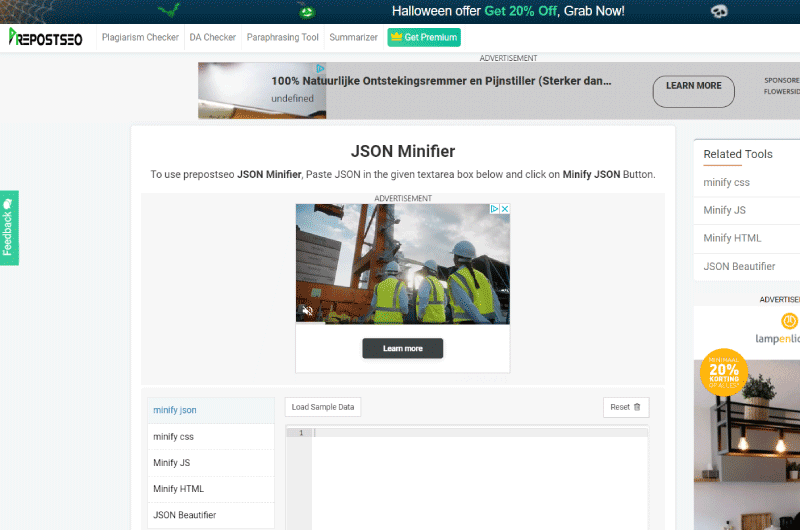Open the Halloween 20% off offer banner
The height and width of the screenshot is (530, 800).
(508, 11)
